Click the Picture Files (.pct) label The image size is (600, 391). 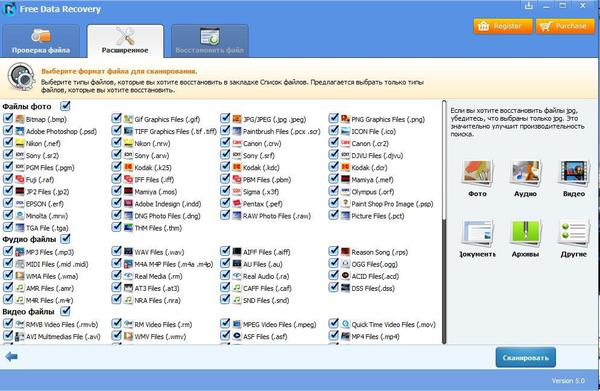(x=378, y=216)
